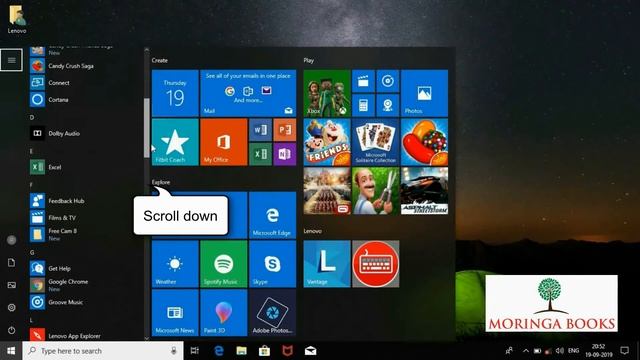The image size is (640, 360).
Task: Open the Skype tile
Action: (x=273, y=264)
